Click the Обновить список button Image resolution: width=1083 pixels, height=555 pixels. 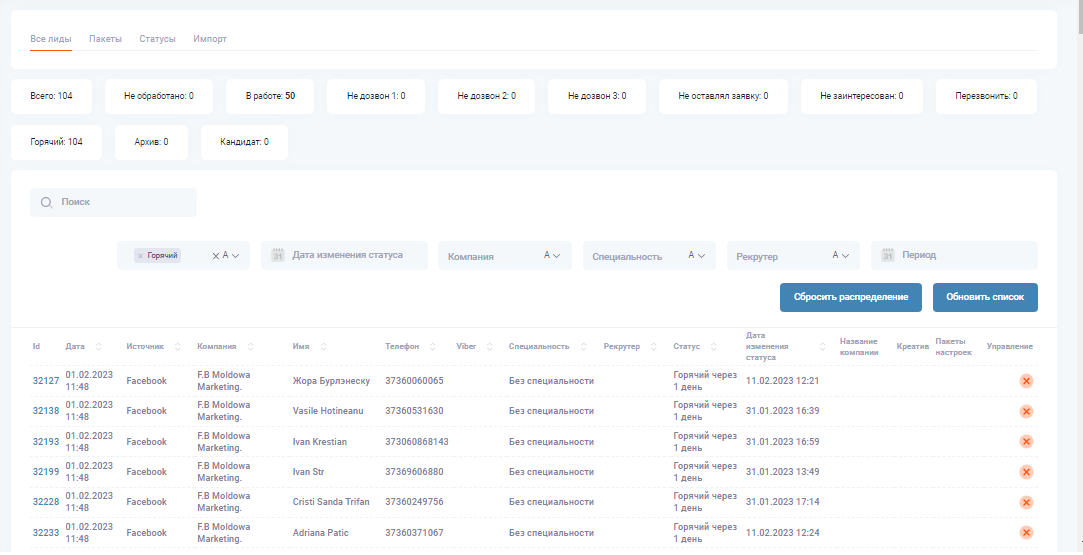pyautogui.click(x=985, y=297)
